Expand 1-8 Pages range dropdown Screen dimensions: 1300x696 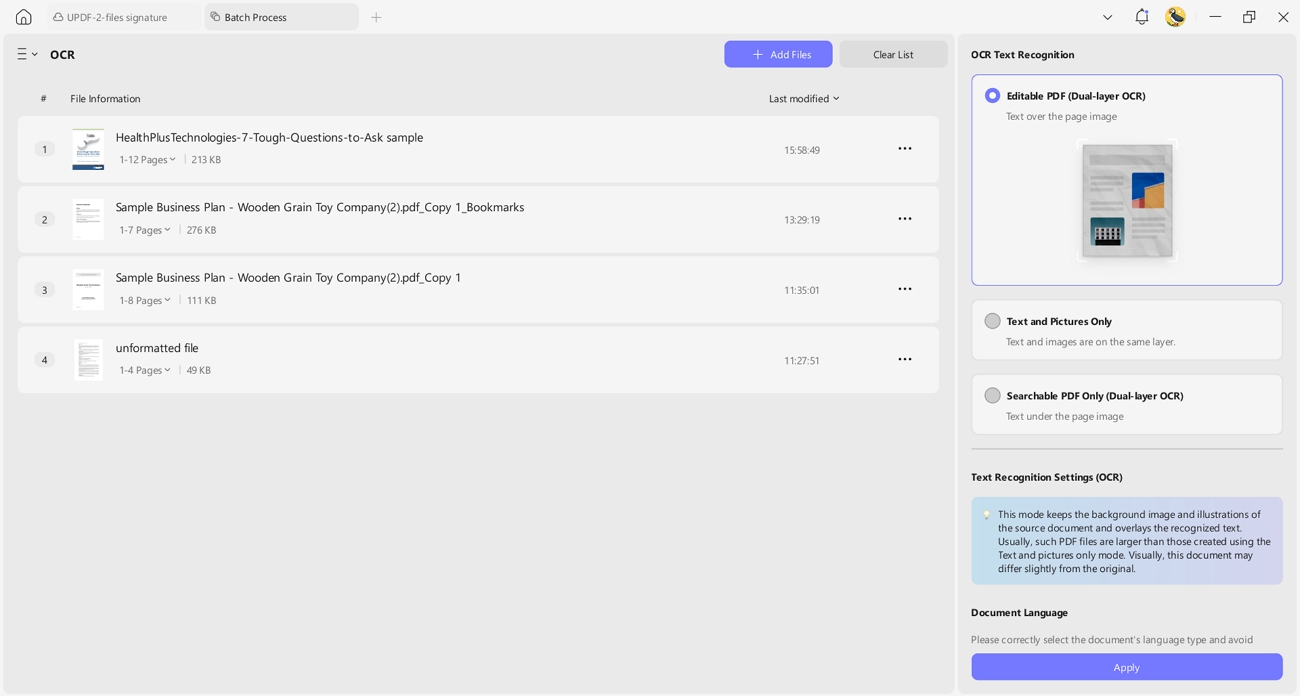point(145,300)
